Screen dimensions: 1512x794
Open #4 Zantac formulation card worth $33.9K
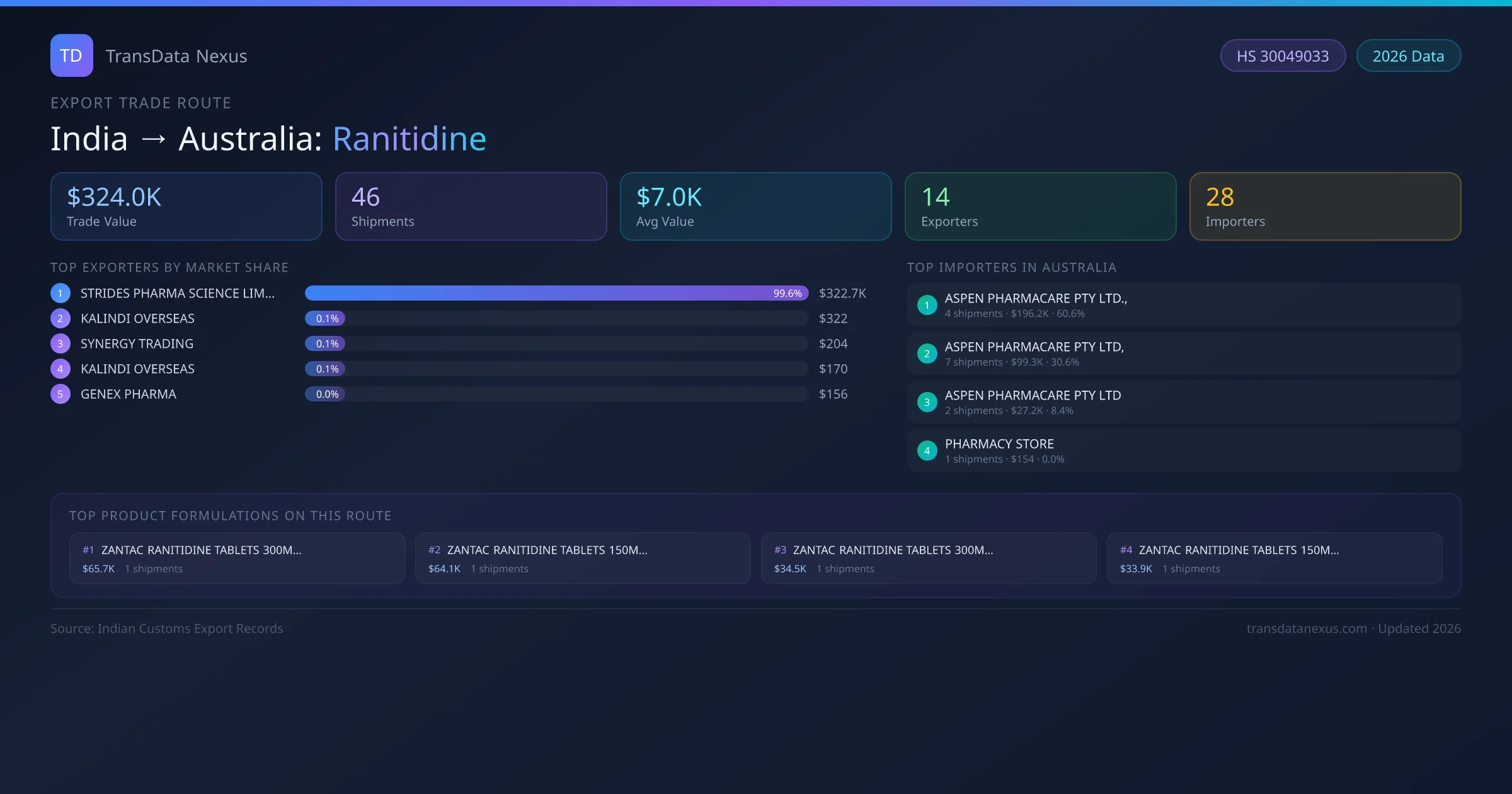tap(1274, 558)
